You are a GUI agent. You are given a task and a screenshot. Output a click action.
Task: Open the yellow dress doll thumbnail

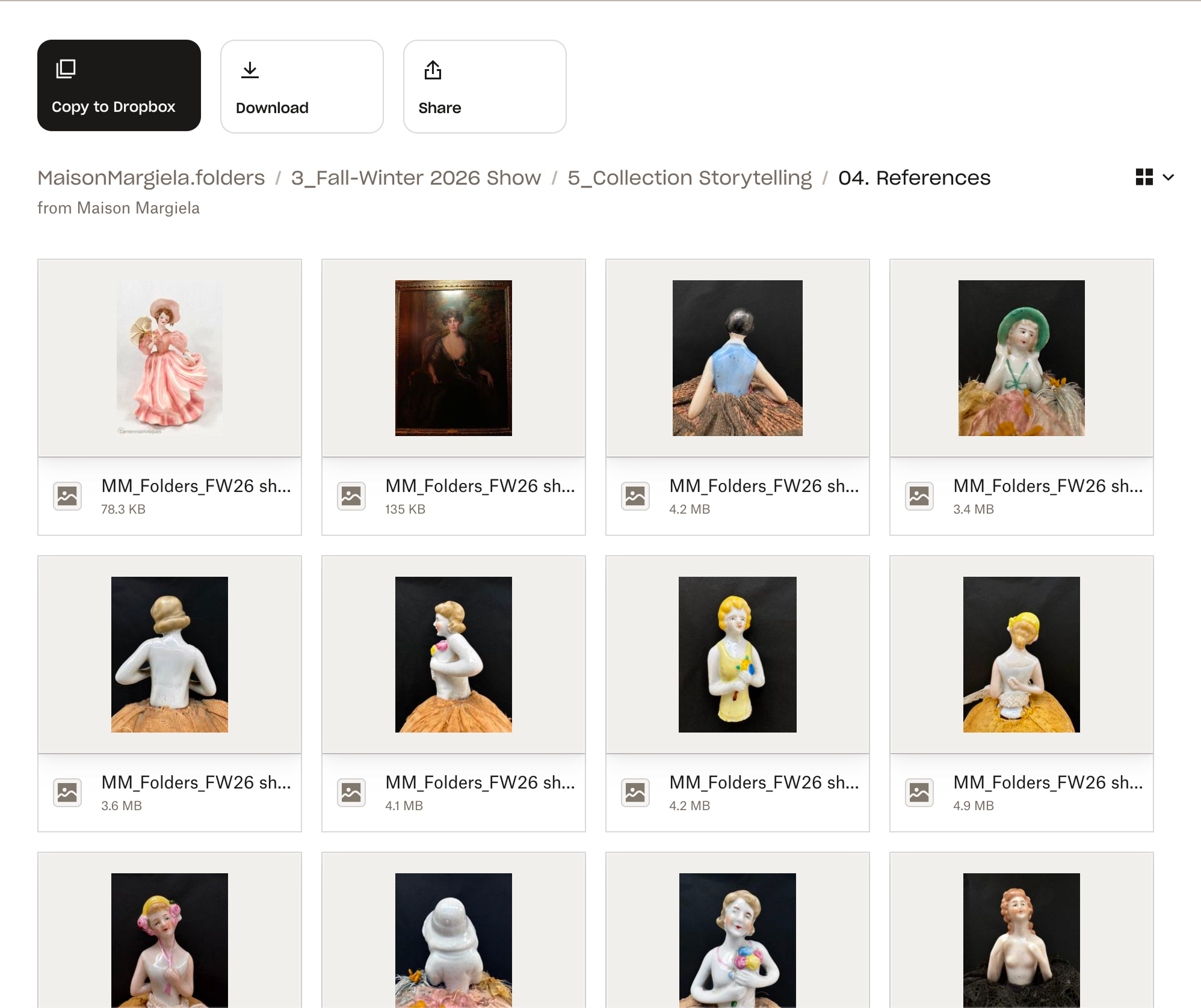[x=738, y=654]
